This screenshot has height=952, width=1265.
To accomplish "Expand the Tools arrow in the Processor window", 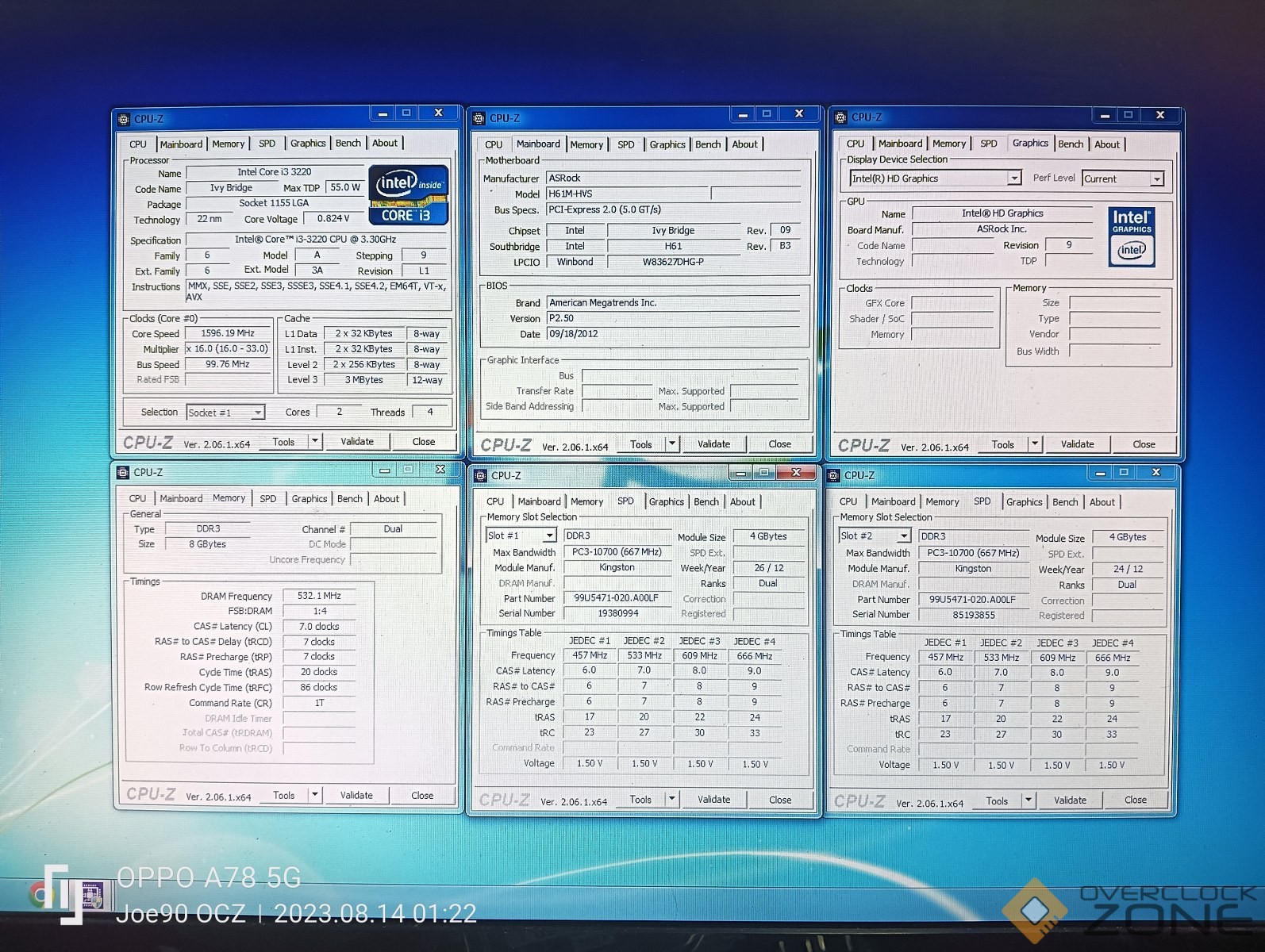I will 314,441.
